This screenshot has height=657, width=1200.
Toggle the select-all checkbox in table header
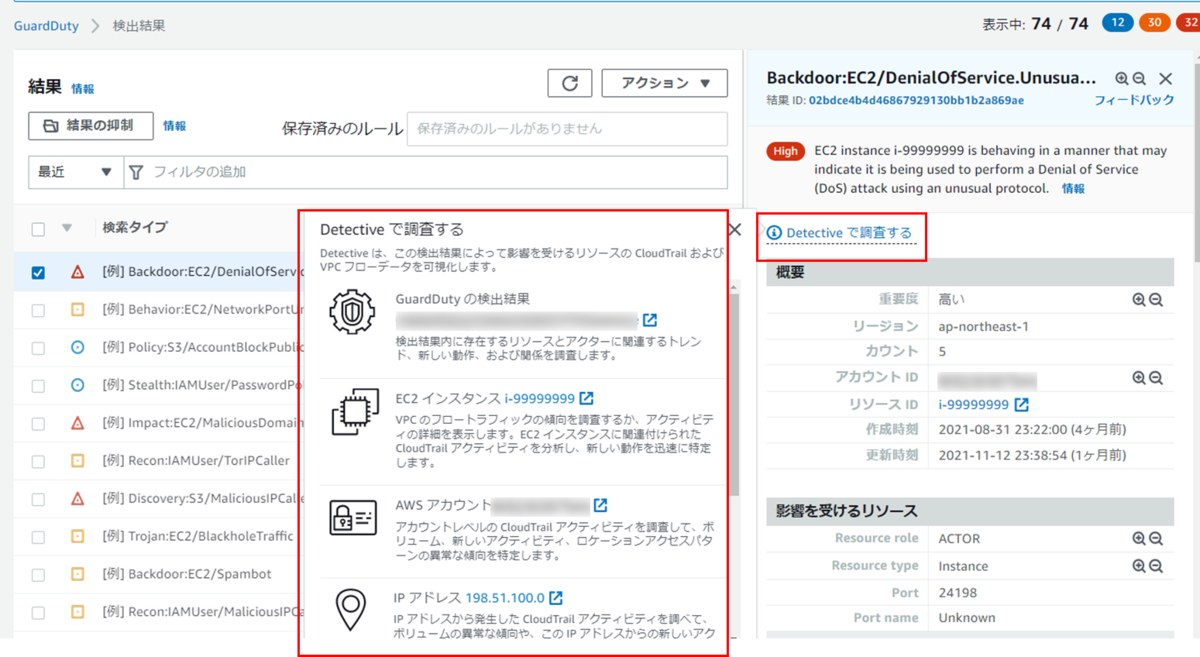click(38, 229)
